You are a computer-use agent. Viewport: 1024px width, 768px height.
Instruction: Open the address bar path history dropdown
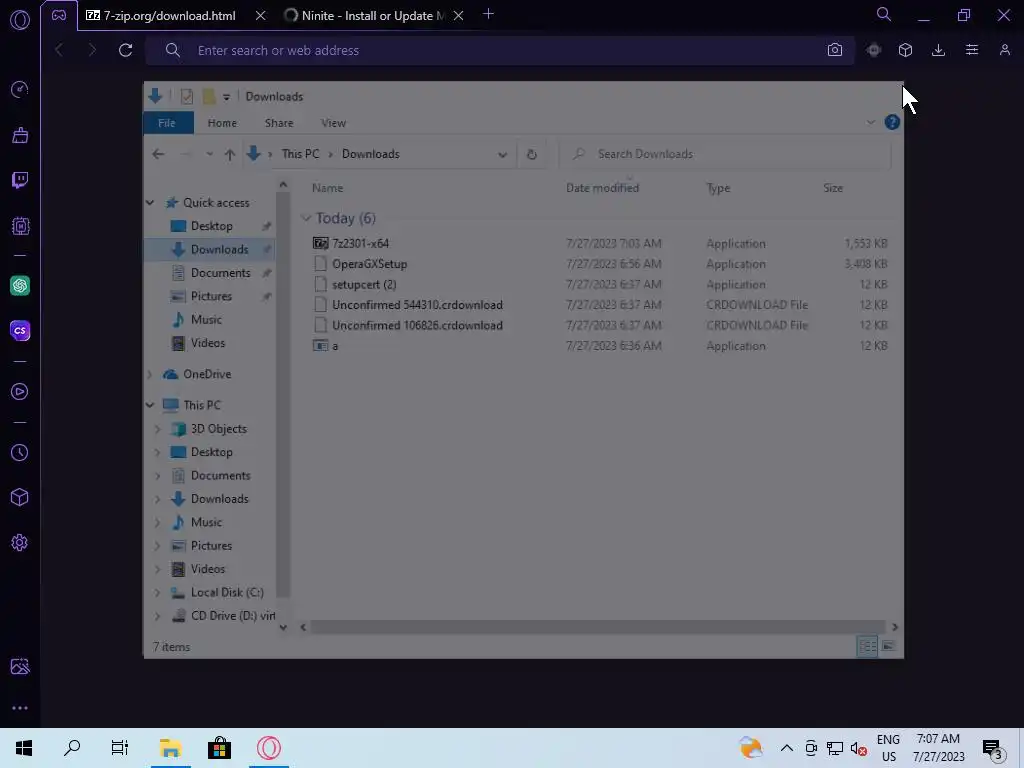coord(502,155)
